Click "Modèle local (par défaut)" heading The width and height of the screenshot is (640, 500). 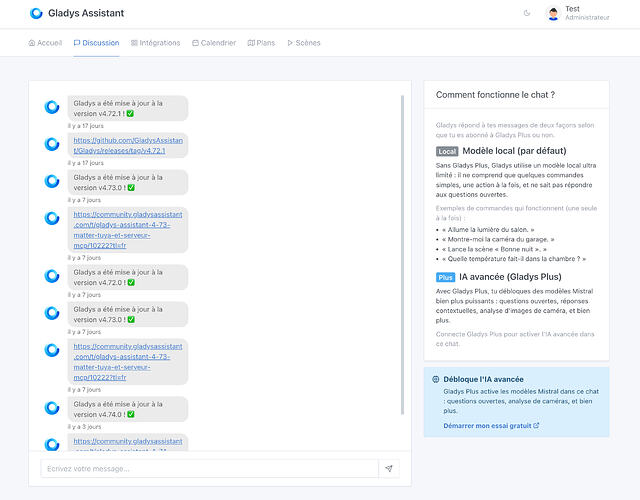[x=514, y=151]
